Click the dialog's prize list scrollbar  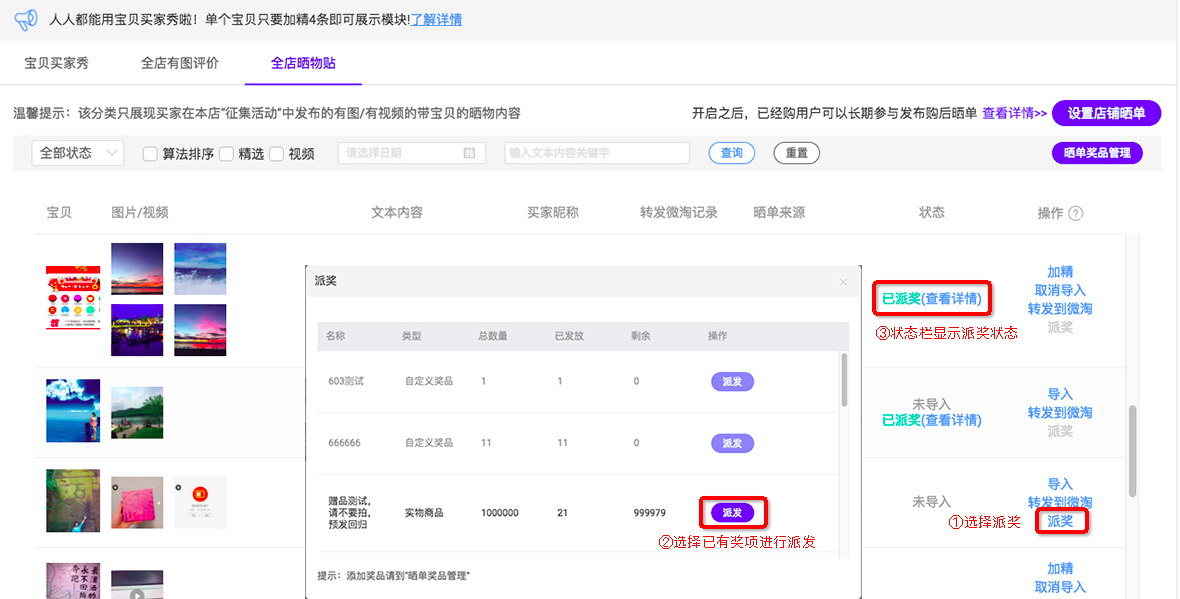[x=843, y=380]
